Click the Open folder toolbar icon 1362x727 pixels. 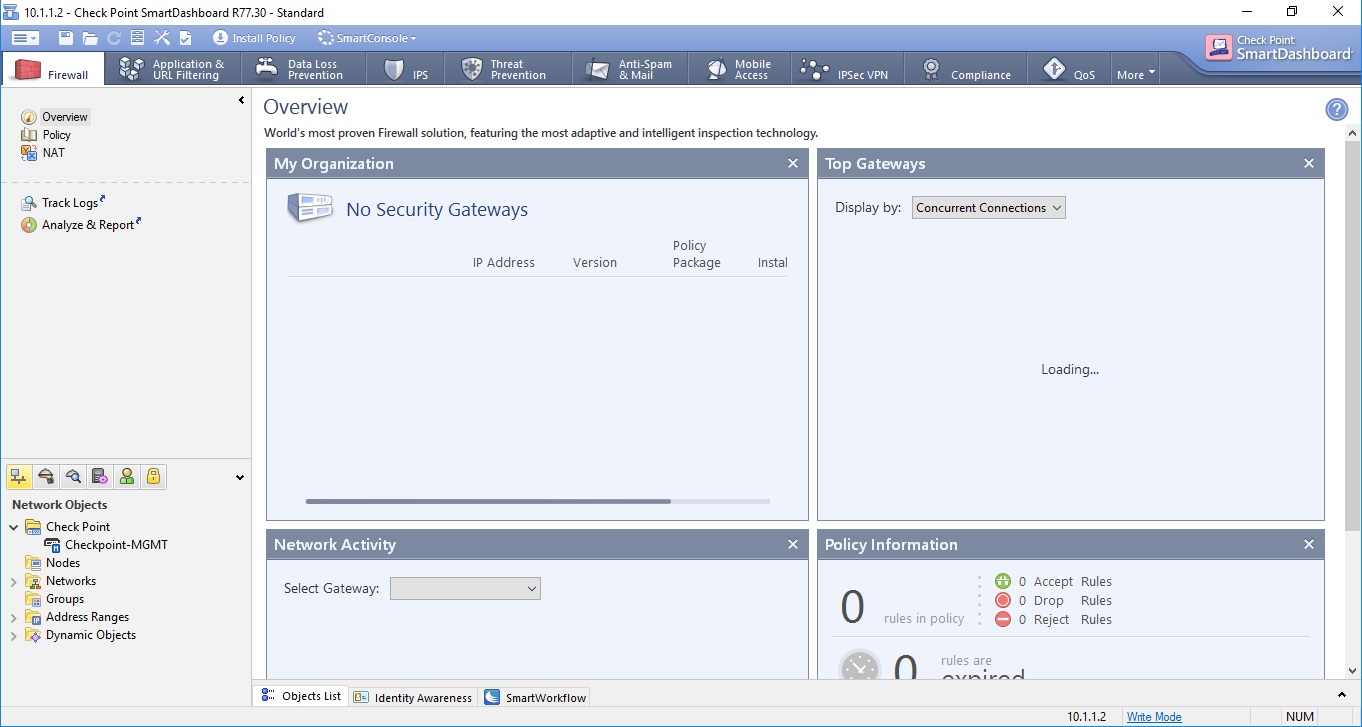pos(90,38)
